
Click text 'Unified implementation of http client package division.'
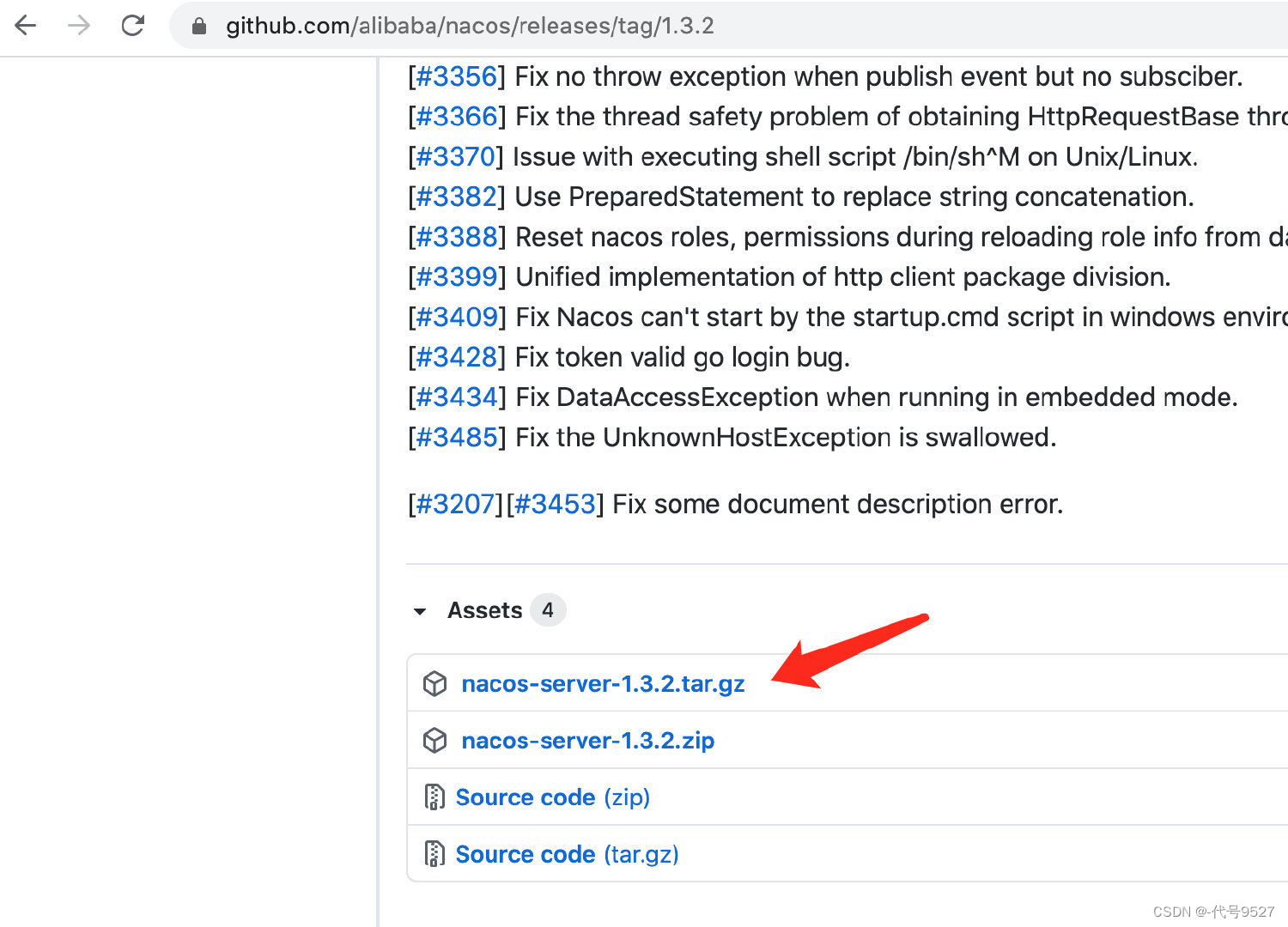coord(843,277)
